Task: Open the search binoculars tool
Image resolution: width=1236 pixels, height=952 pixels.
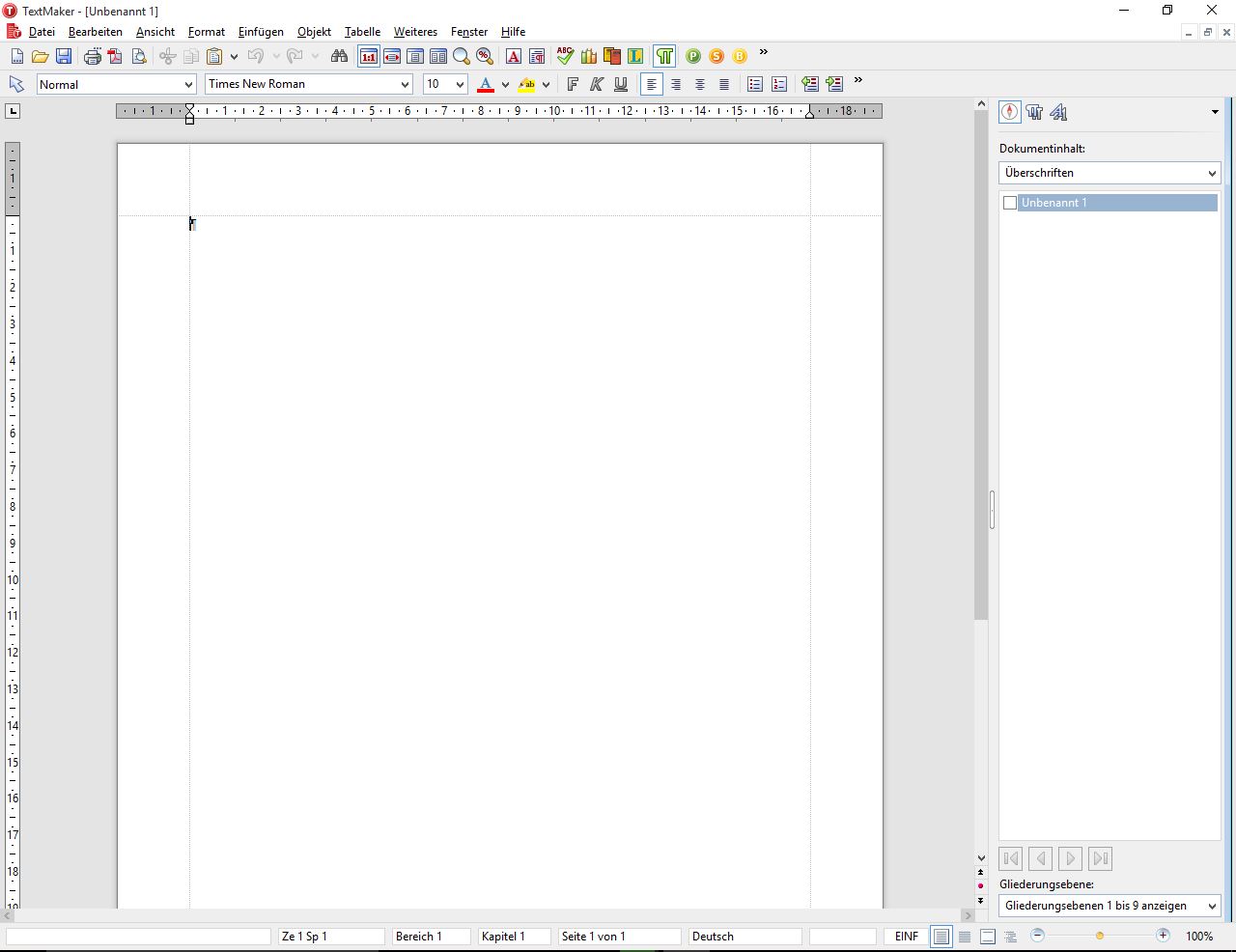Action: pyautogui.click(x=339, y=57)
